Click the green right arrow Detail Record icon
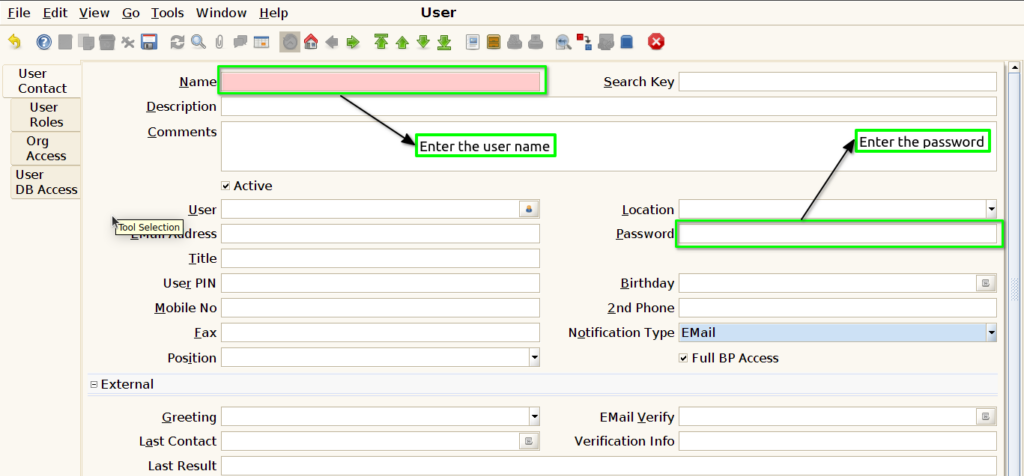This screenshot has width=1024, height=476. tap(353, 42)
